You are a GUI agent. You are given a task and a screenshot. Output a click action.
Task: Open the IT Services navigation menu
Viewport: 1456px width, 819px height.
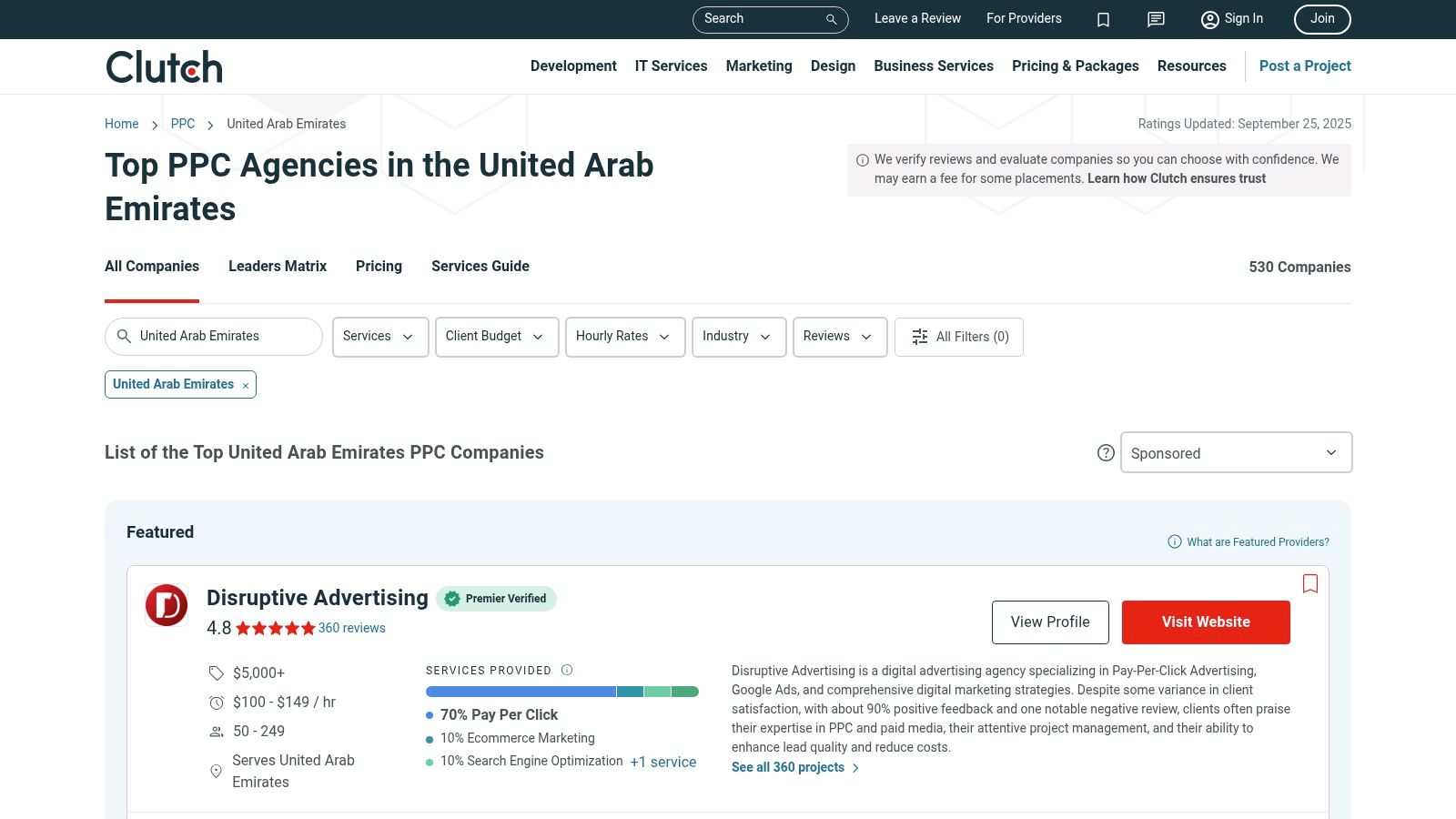671,66
